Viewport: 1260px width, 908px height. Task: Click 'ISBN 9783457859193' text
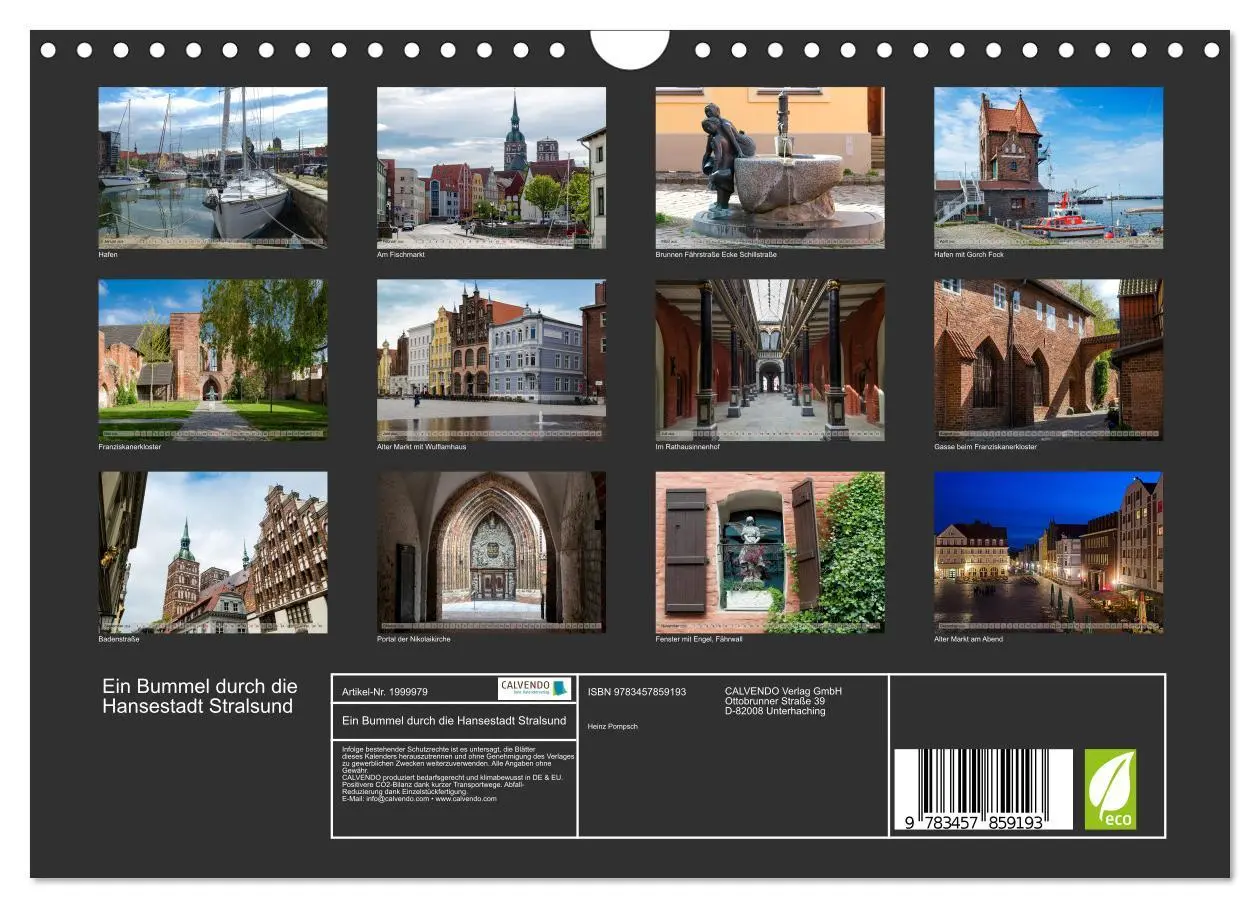[x=637, y=692]
